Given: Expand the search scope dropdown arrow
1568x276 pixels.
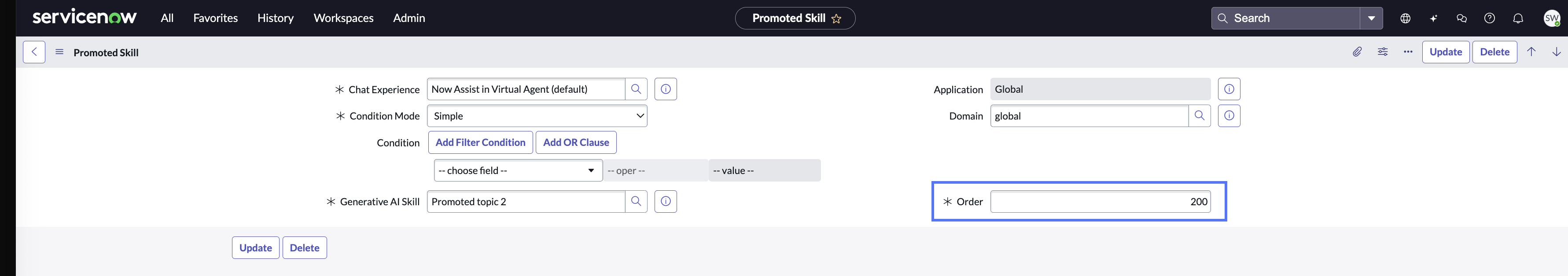Looking at the screenshot, I should 1371,18.
